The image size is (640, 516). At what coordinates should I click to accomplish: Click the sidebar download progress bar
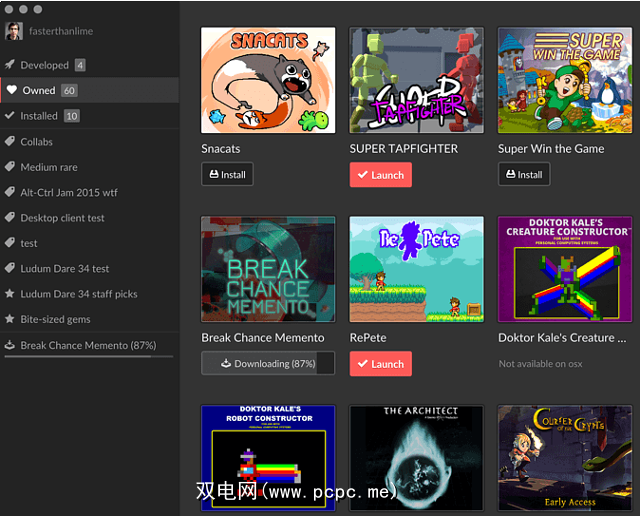click(x=89, y=356)
